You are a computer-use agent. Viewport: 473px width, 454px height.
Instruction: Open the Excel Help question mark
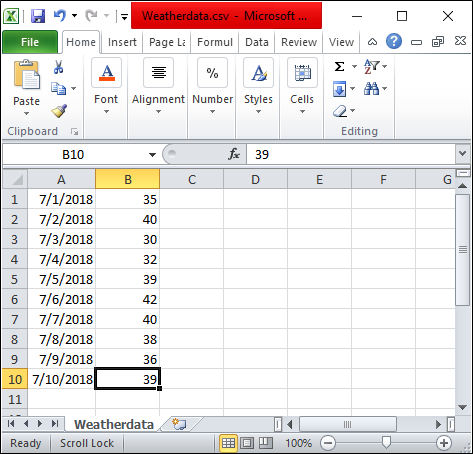tap(394, 42)
